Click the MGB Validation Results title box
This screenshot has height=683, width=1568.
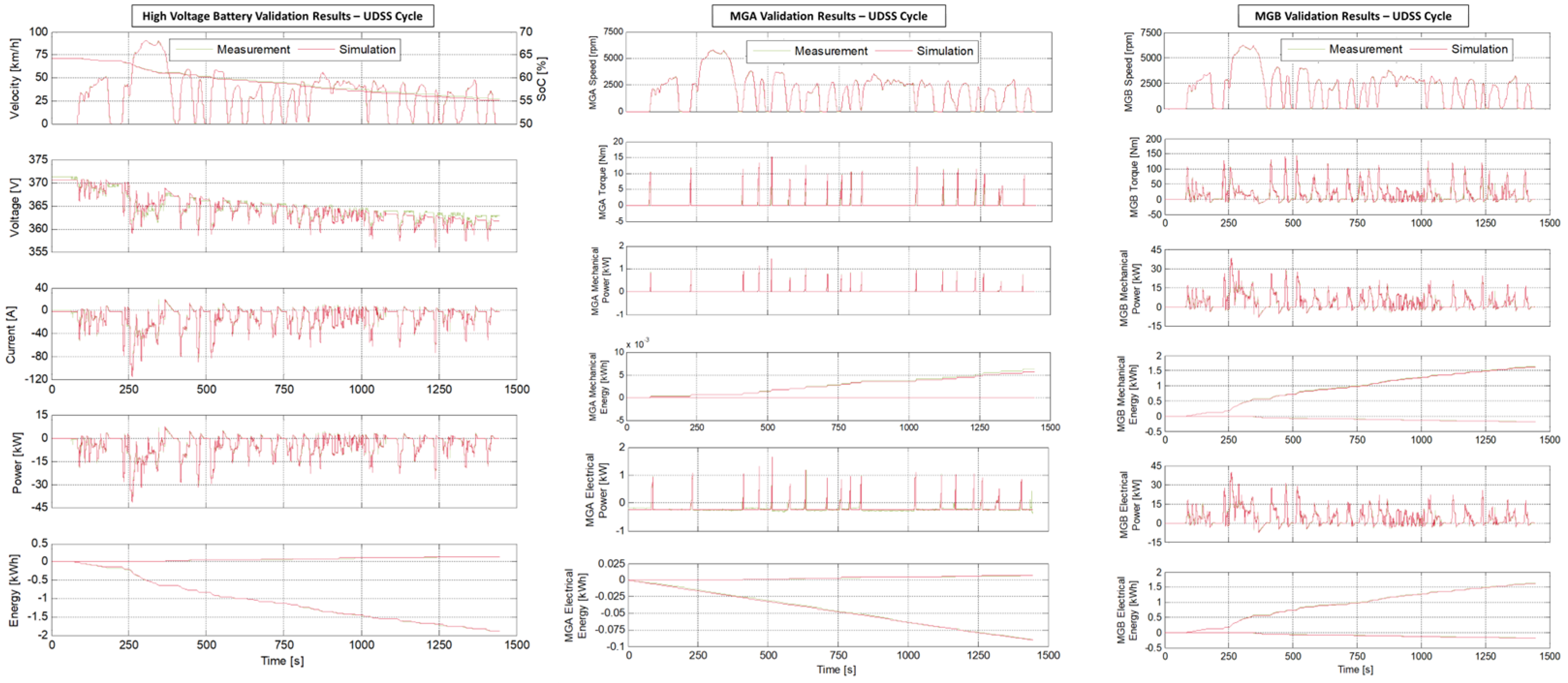pos(1352,16)
